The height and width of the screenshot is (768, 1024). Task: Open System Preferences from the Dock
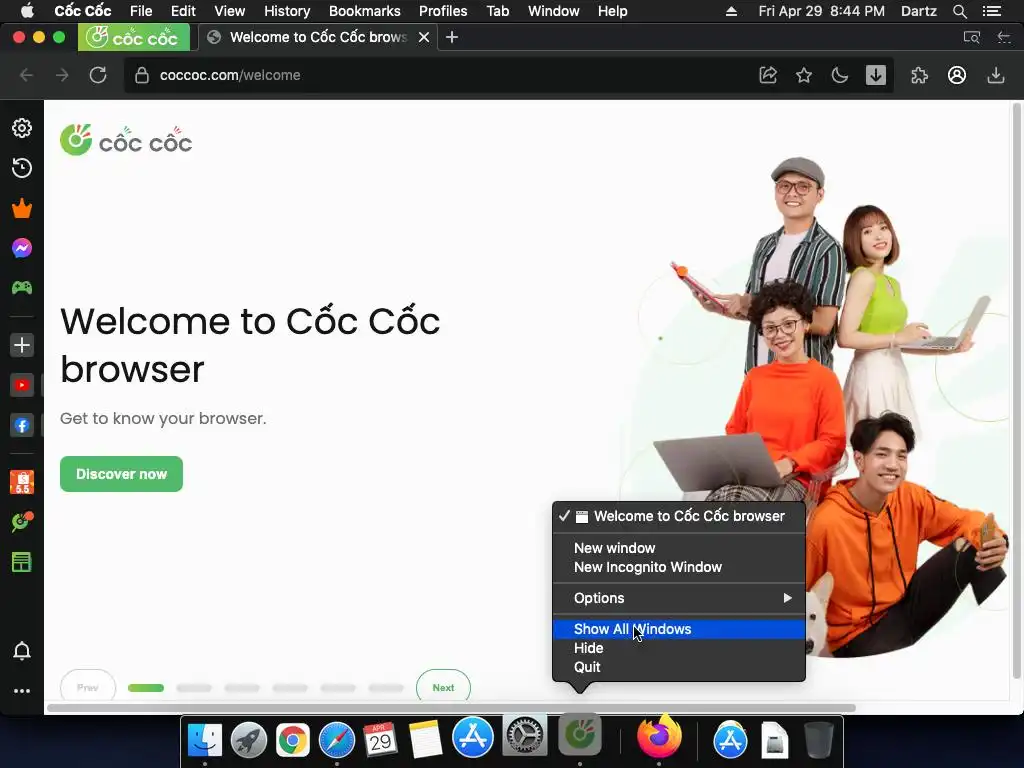pos(524,737)
